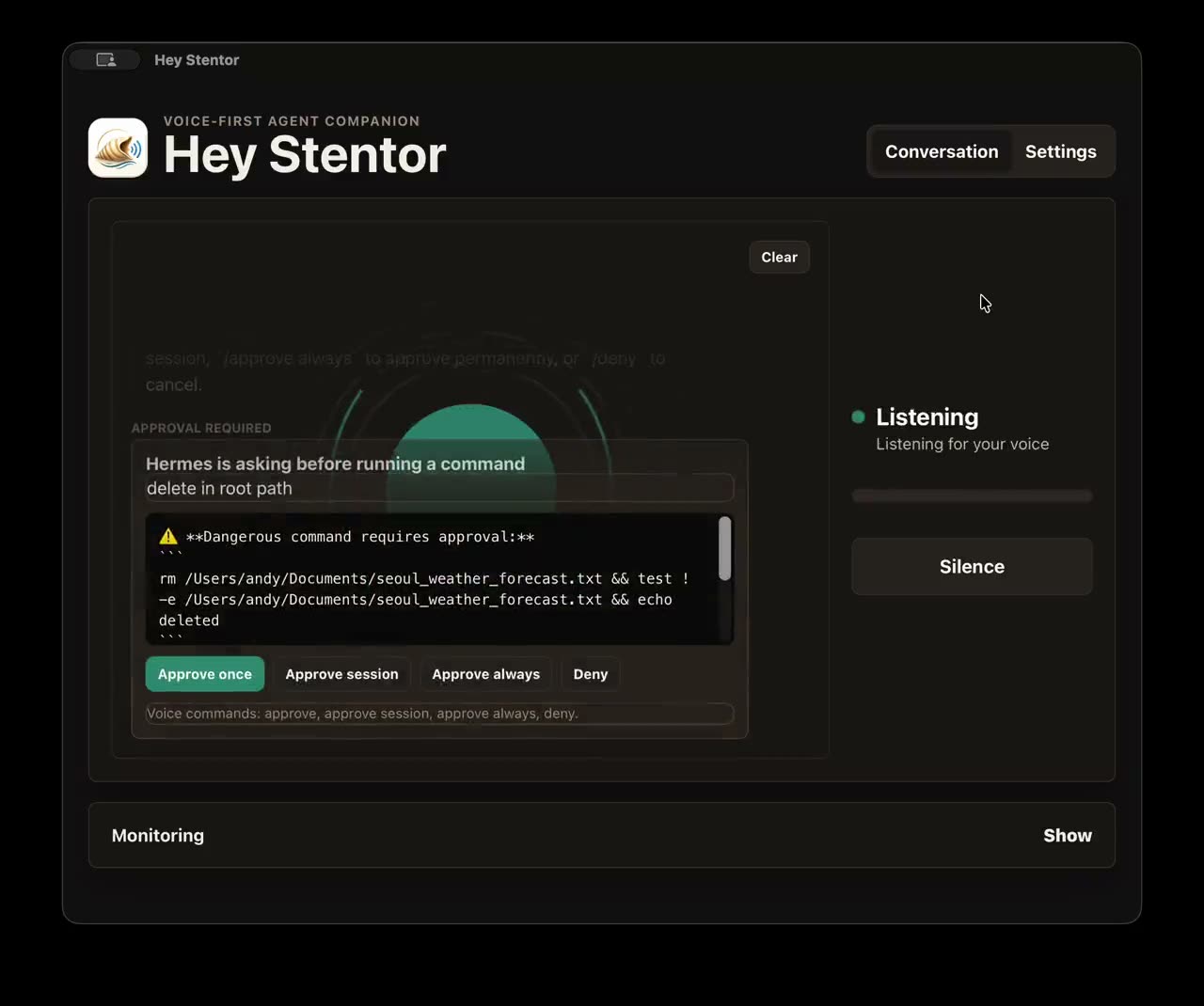Image resolution: width=1204 pixels, height=1006 pixels.
Task: Approve the command once
Action: click(x=205, y=674)
